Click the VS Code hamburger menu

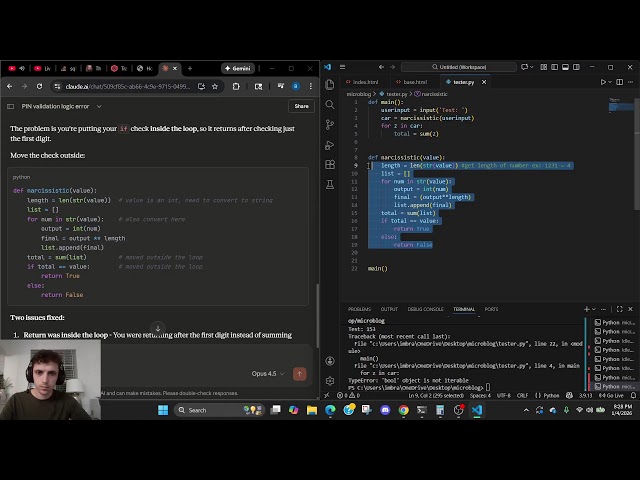pos(343,67)
